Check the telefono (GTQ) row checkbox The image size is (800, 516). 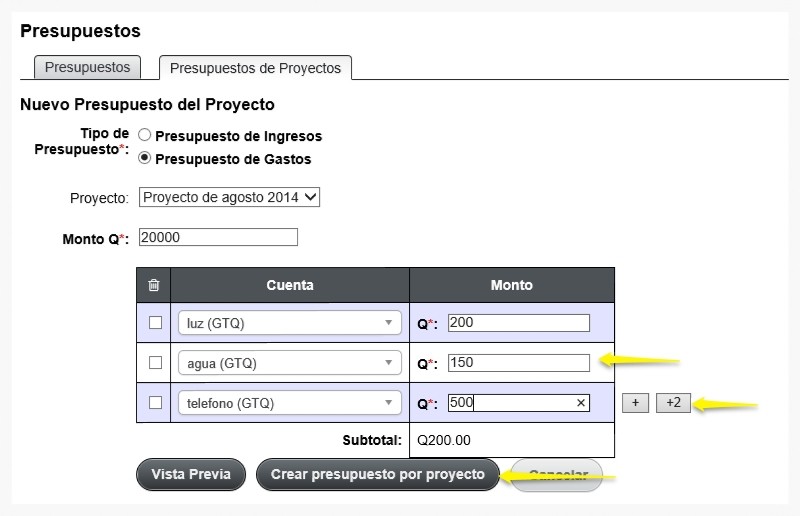(x=155, y=402)
